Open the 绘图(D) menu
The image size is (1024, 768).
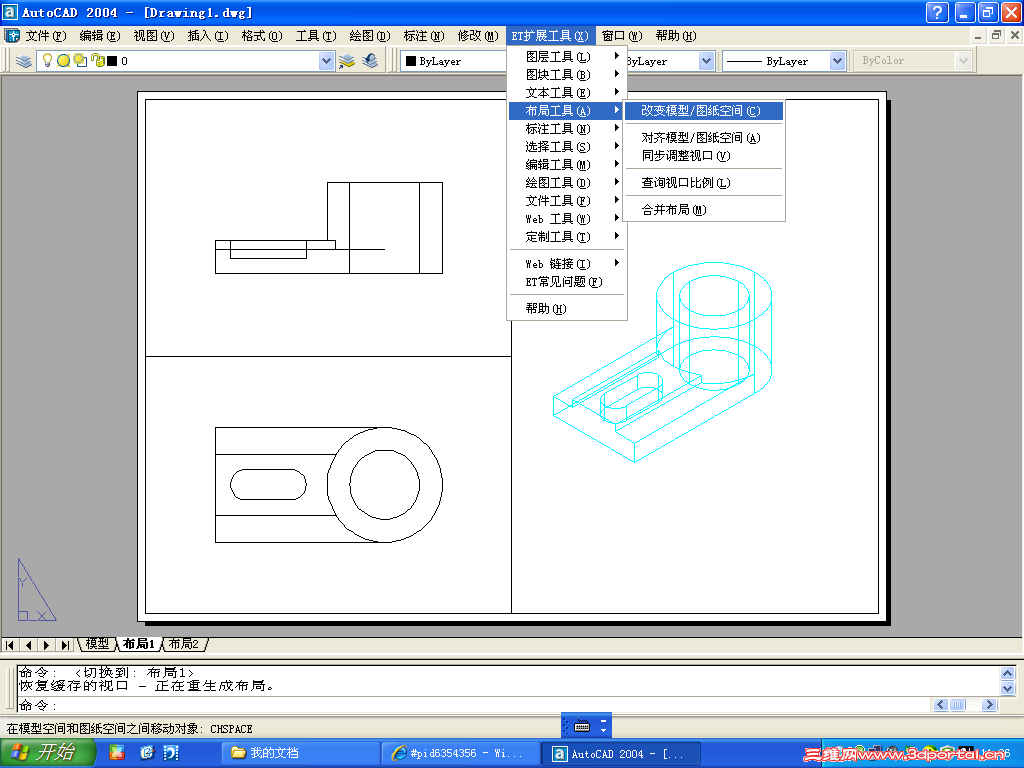point(370,36)
